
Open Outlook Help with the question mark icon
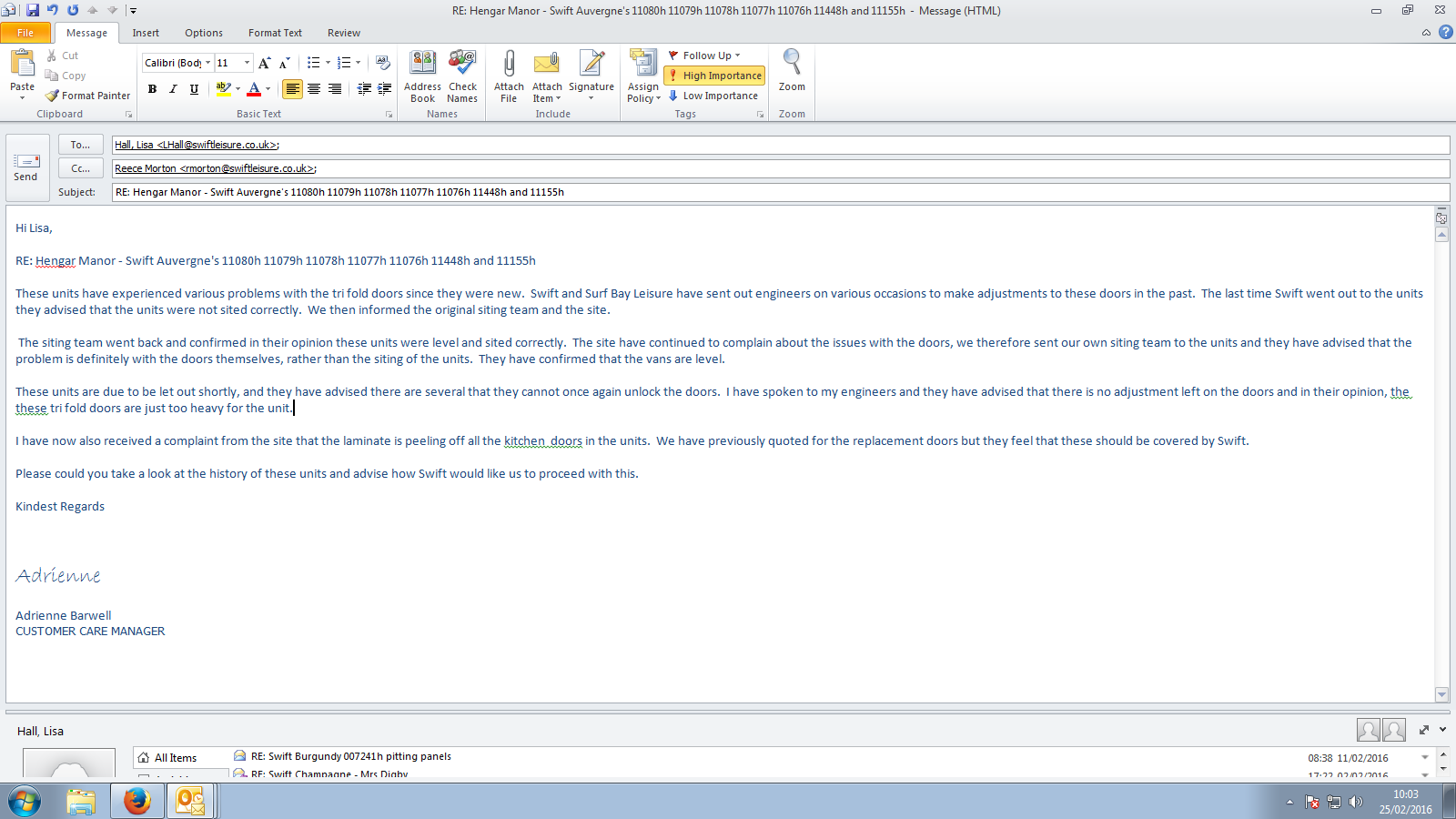1445,32
